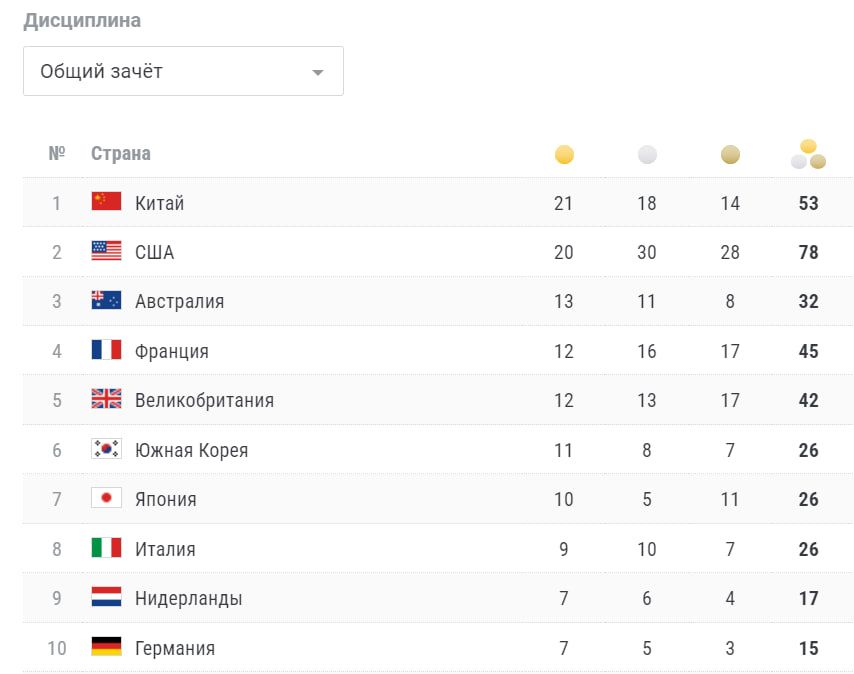The height and width of the screenshot is (674, 854).
Task: Click the bronze medal column icon
Action: (x=730, y=155)
